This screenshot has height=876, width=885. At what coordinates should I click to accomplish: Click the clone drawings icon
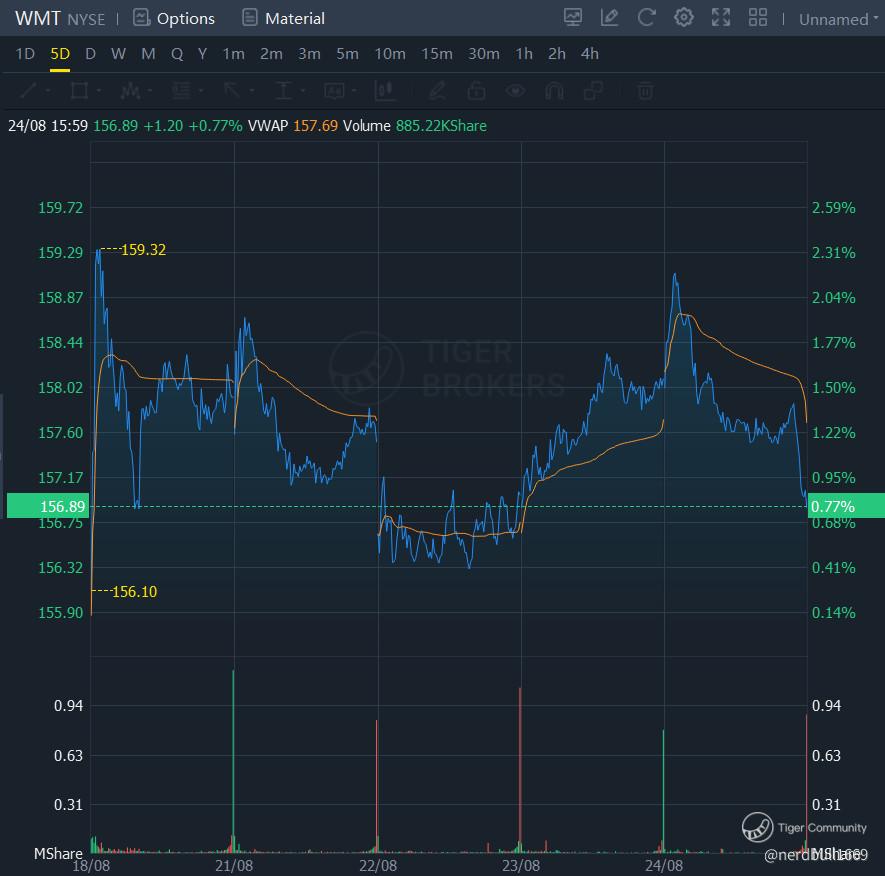click(x=594, y=90)
